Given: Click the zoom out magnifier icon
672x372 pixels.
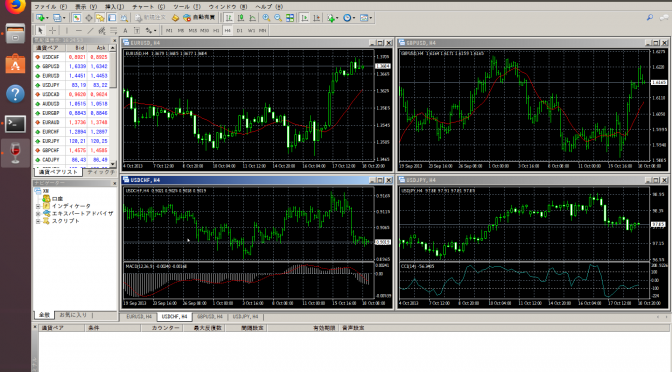Looking at the screenshot, I should click(278, 18).
